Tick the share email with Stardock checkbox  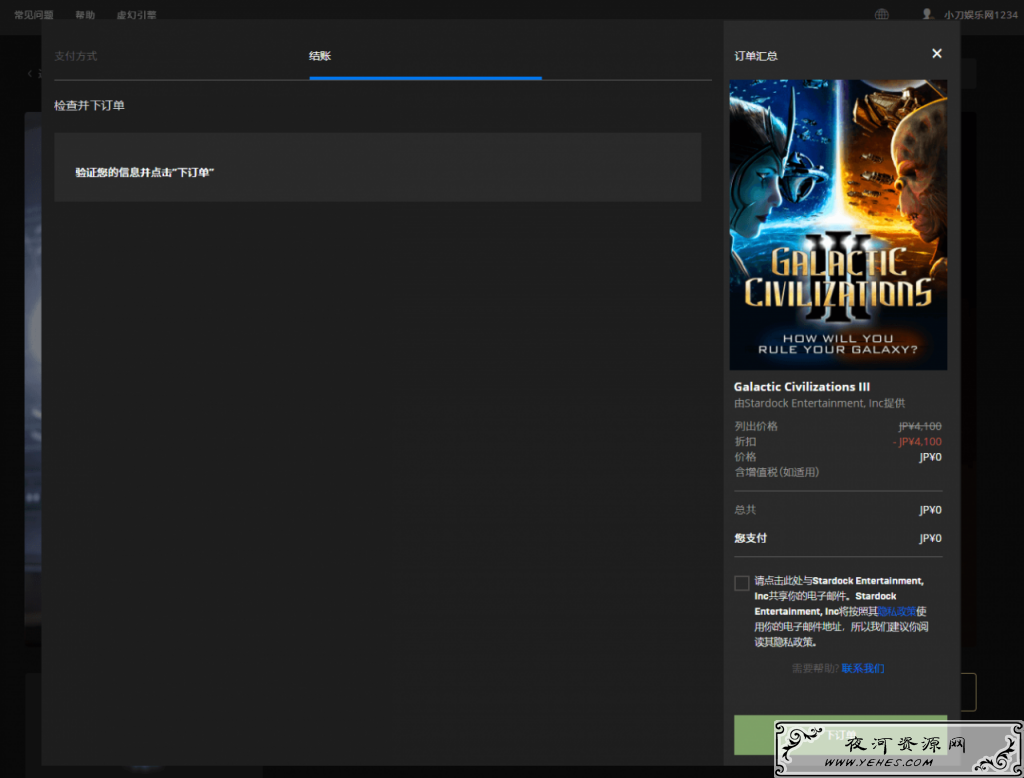741,583
